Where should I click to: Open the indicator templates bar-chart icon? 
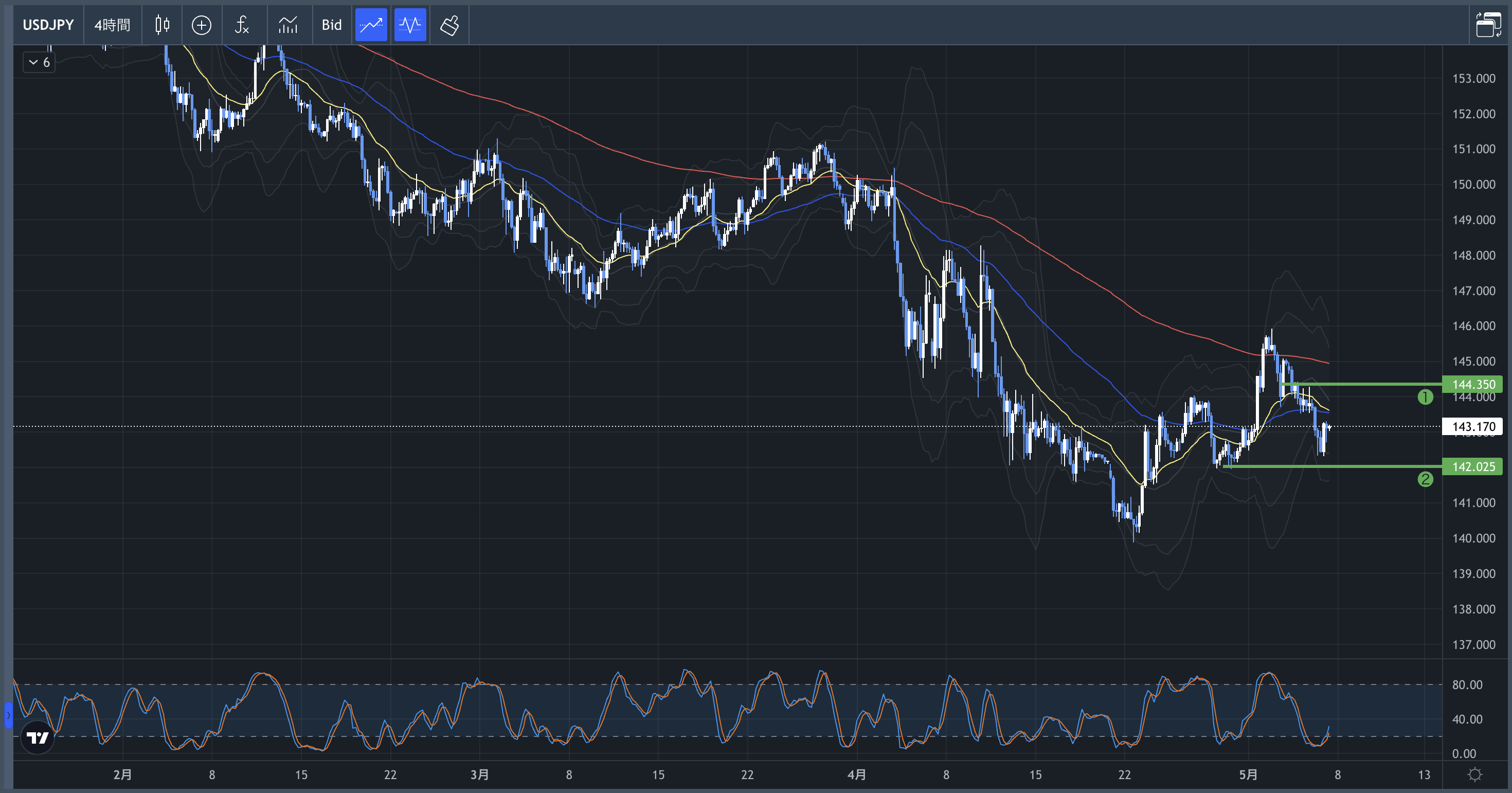click(x=288, y=25)
